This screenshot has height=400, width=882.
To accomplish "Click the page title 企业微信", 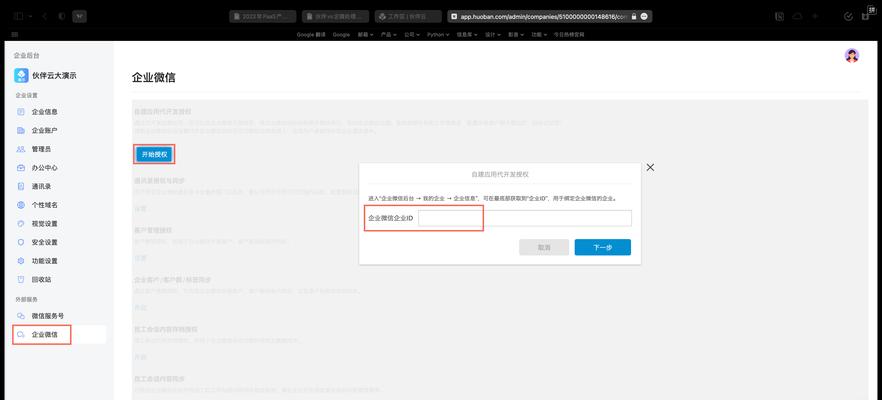I will click(154, 78).
